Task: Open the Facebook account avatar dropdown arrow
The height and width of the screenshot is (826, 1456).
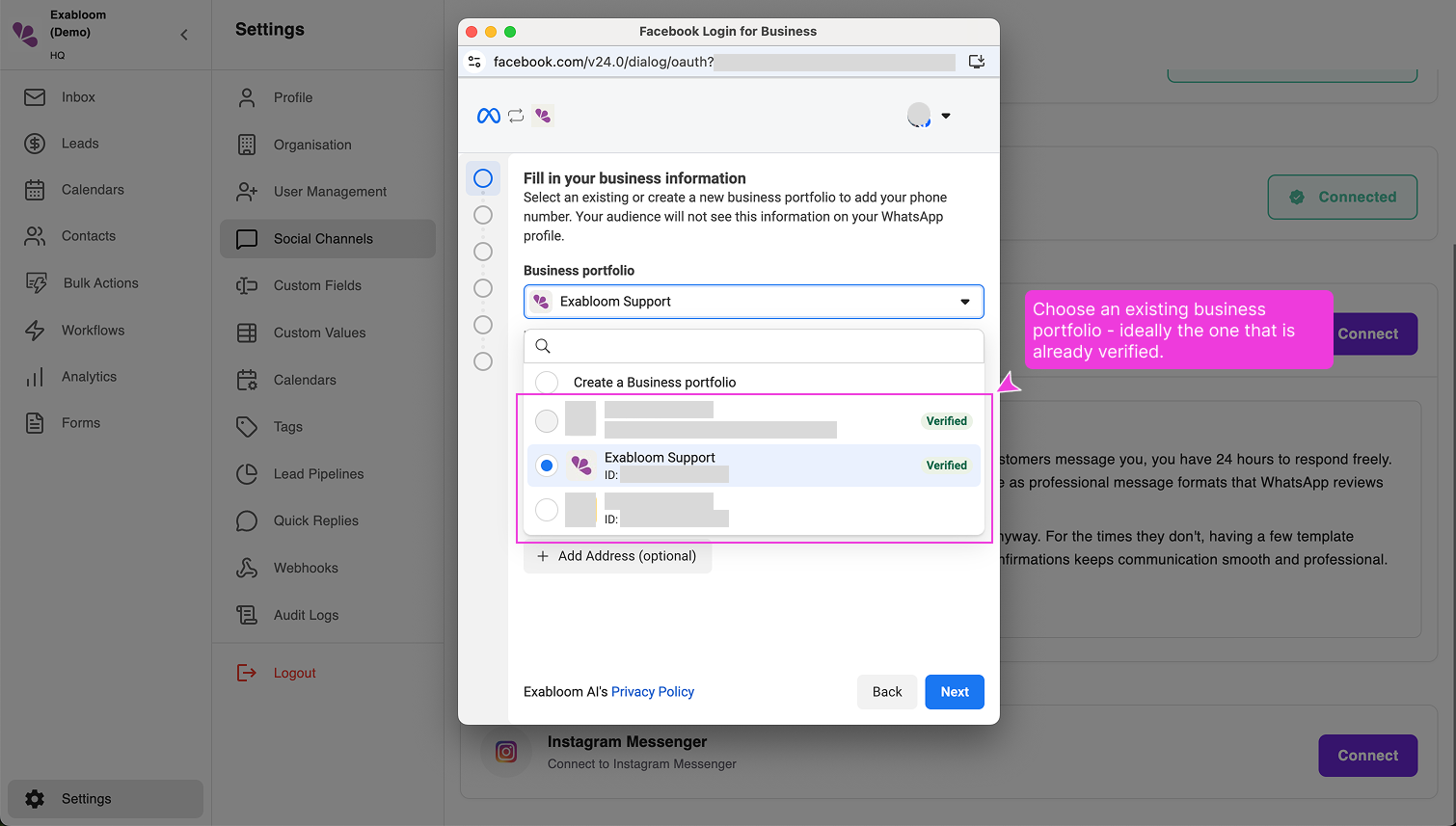Action: pyautogui.click(x=946, y=116)
